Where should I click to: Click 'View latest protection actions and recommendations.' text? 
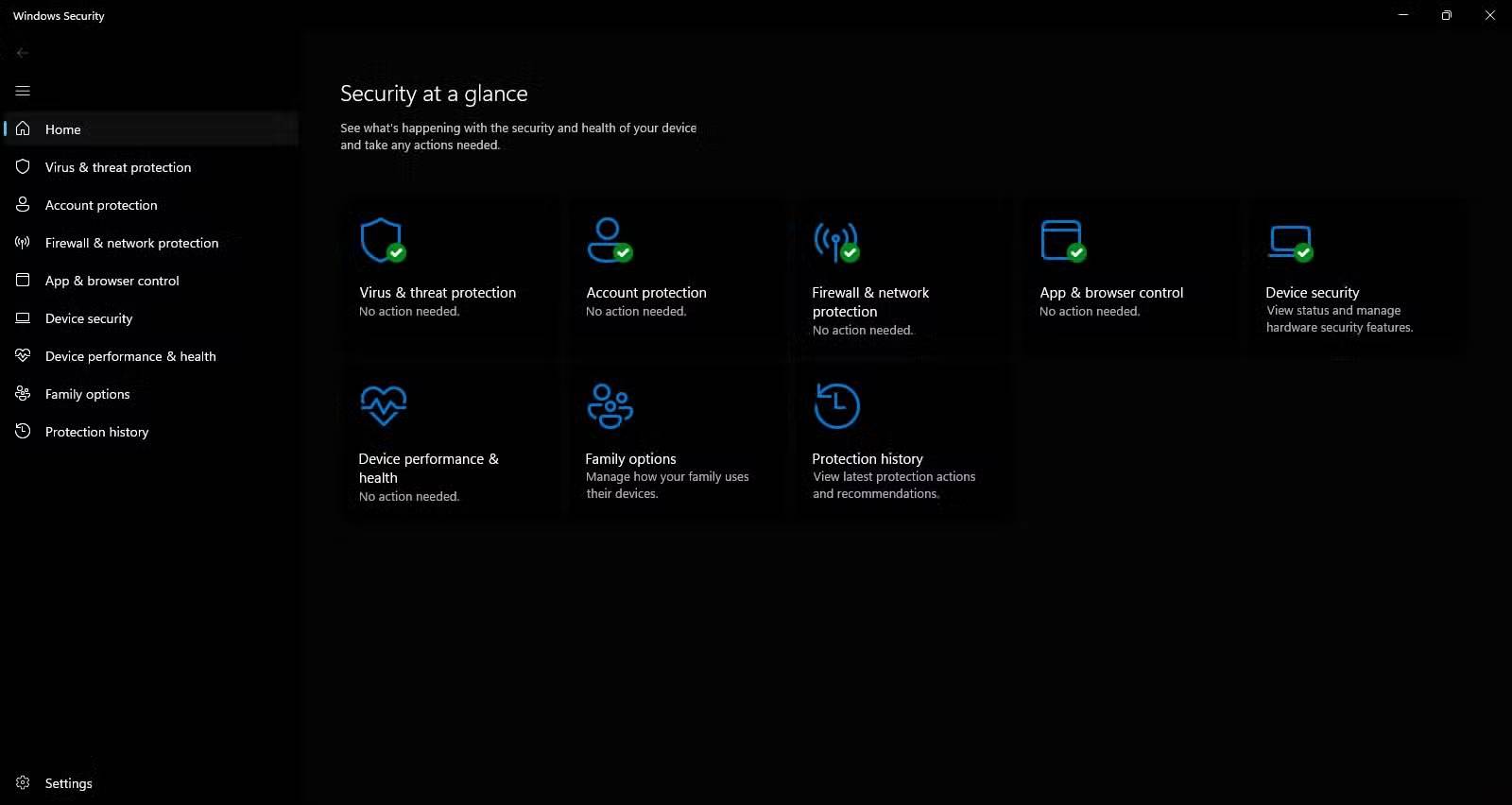point(894,486)
